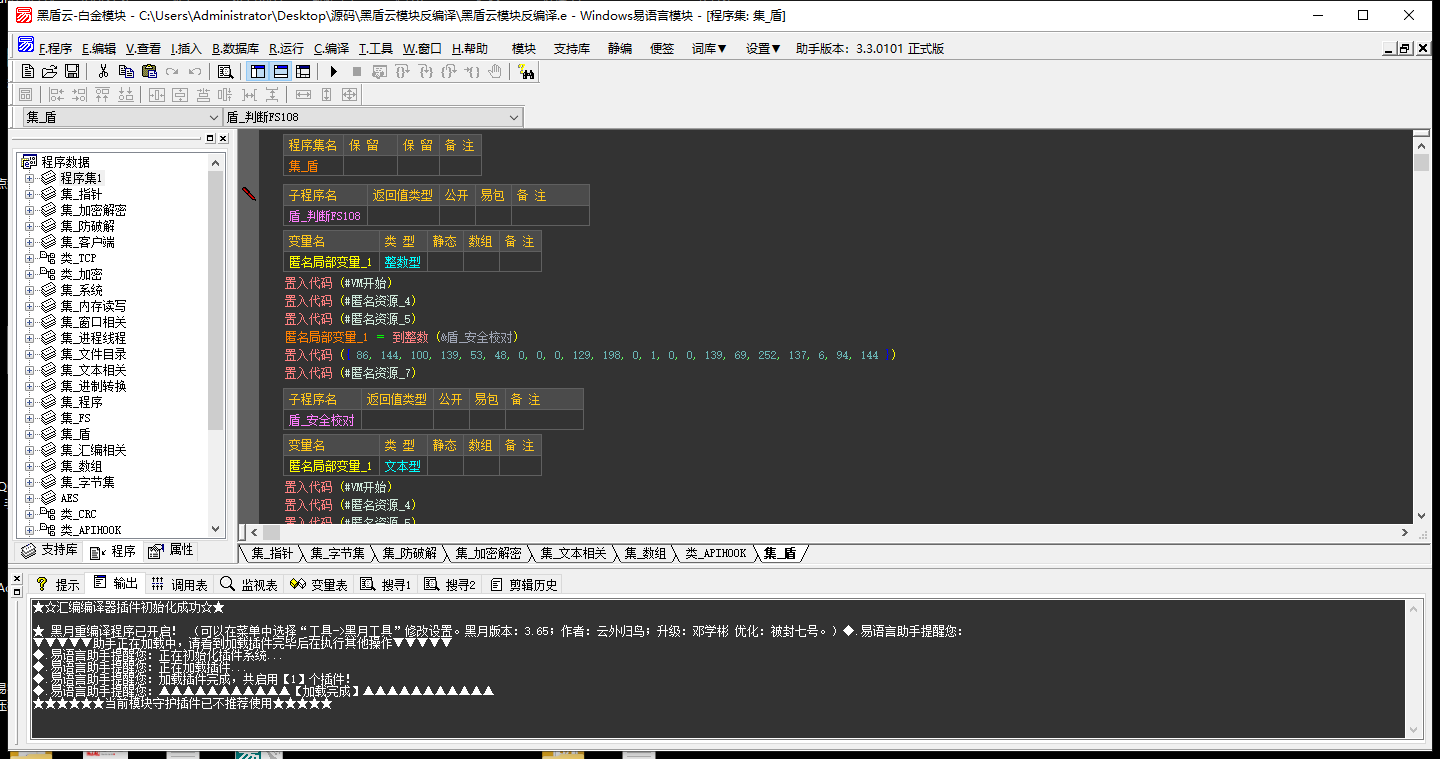Click the Save floppy disk icon
The image size is (1440, 759).
click(72, 72)
